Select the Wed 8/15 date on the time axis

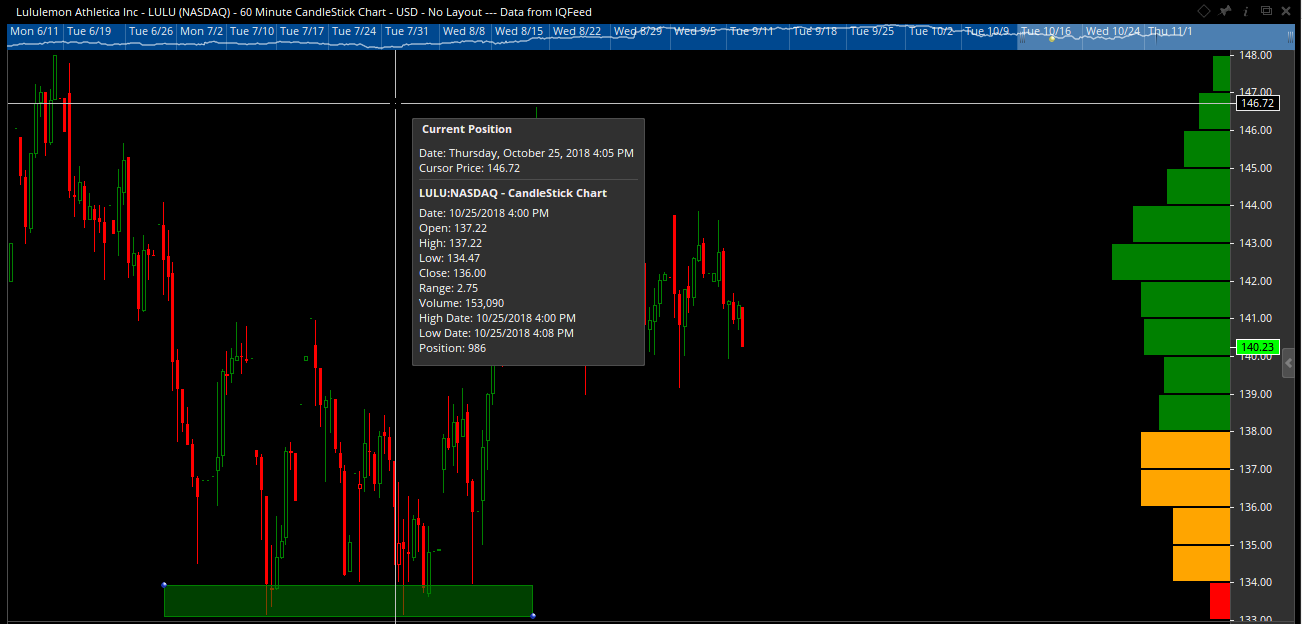point(519,31)
